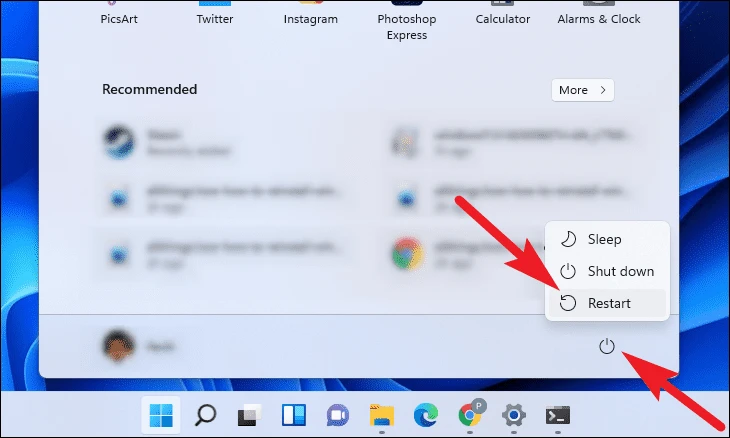Open the Terminal taskbar icon
The width and height of the screenshot is (730, 438).
pyautogui.click(x=558, y=415)
